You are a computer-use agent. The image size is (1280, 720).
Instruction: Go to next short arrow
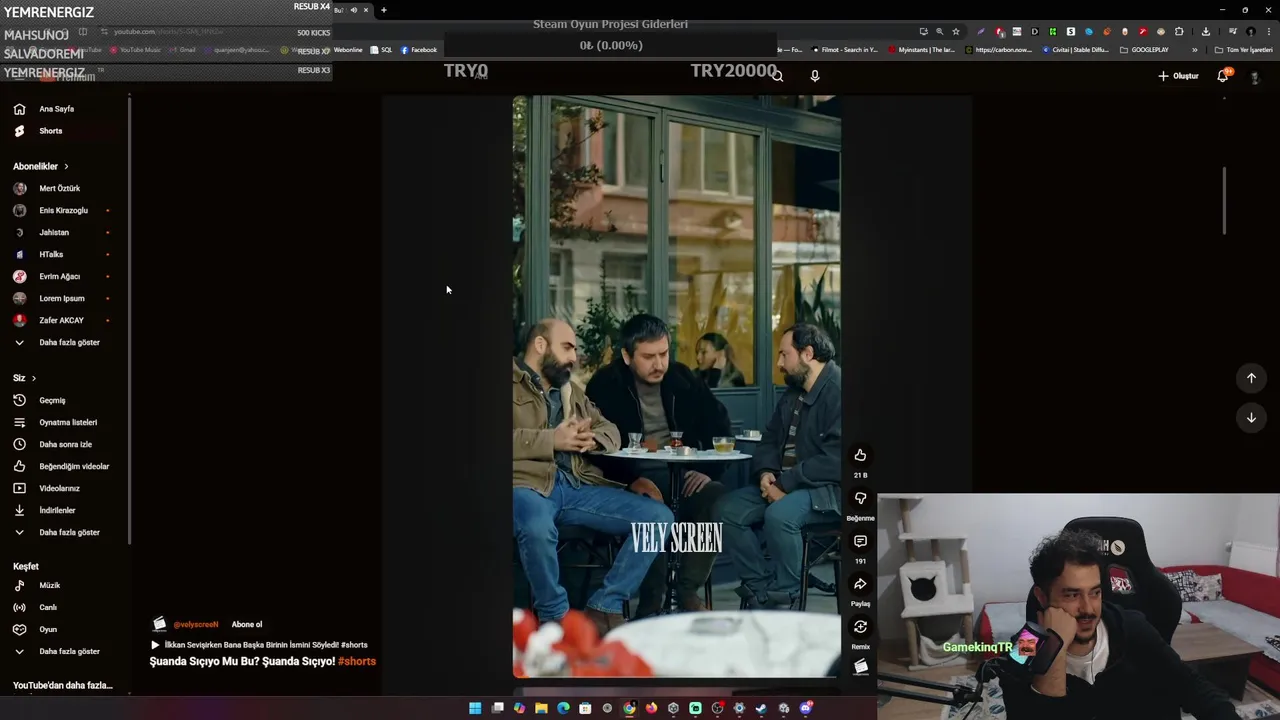click(x=1251, y=418)
